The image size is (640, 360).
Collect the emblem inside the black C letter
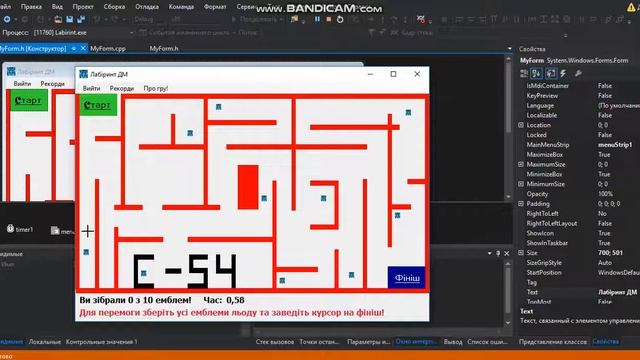click(143, 273)
